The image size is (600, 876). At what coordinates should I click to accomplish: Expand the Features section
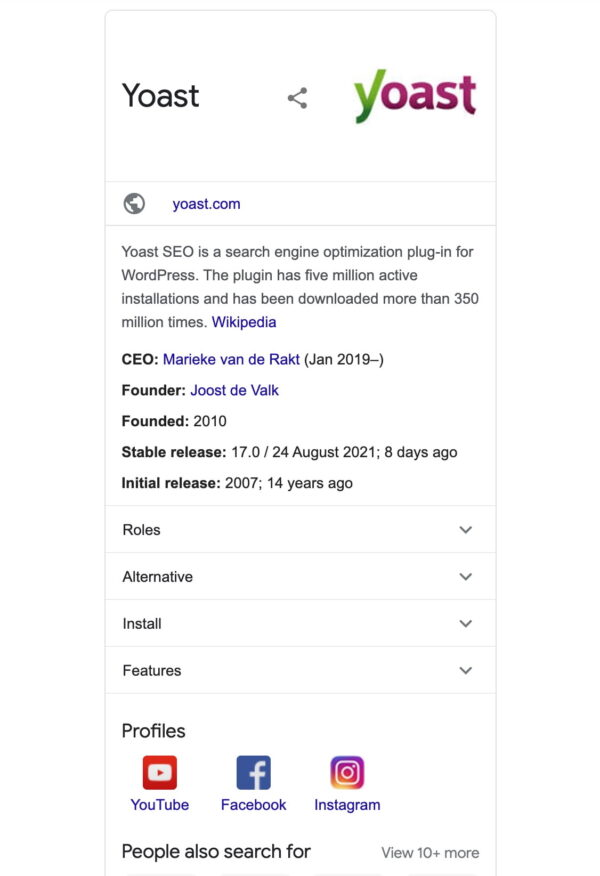pyautogui.click(x=299, y=670)
